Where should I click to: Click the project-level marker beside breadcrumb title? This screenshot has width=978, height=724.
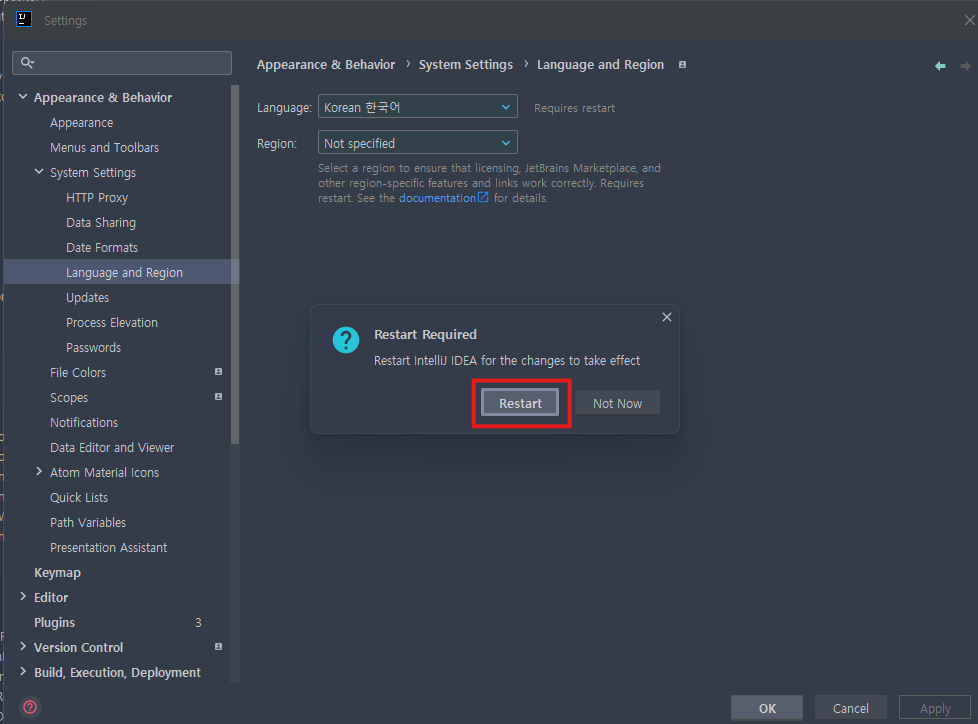pyautogui.click(x=682, y=65)
